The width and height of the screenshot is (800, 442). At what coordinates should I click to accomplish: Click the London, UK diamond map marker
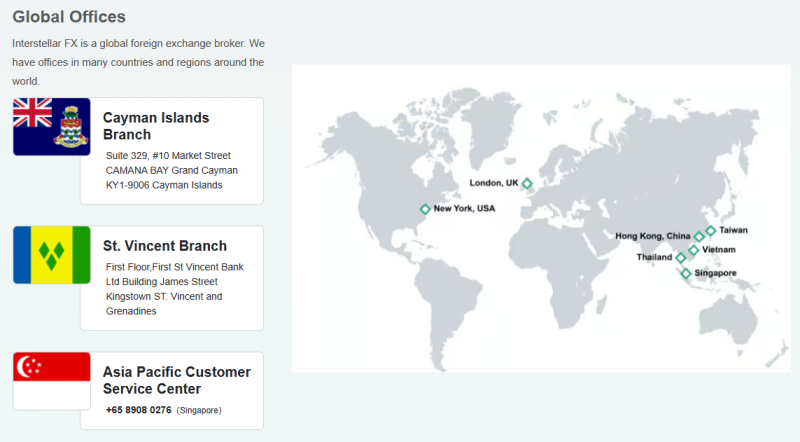click(527, 183)
